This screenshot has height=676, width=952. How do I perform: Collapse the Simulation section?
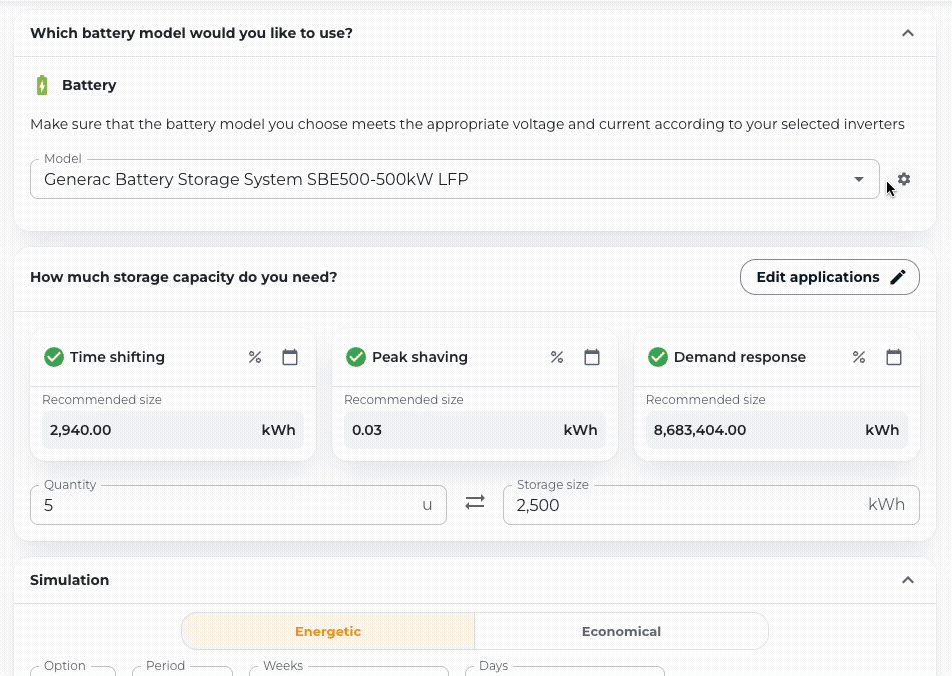pyautogui.click(x=908, y=580)
